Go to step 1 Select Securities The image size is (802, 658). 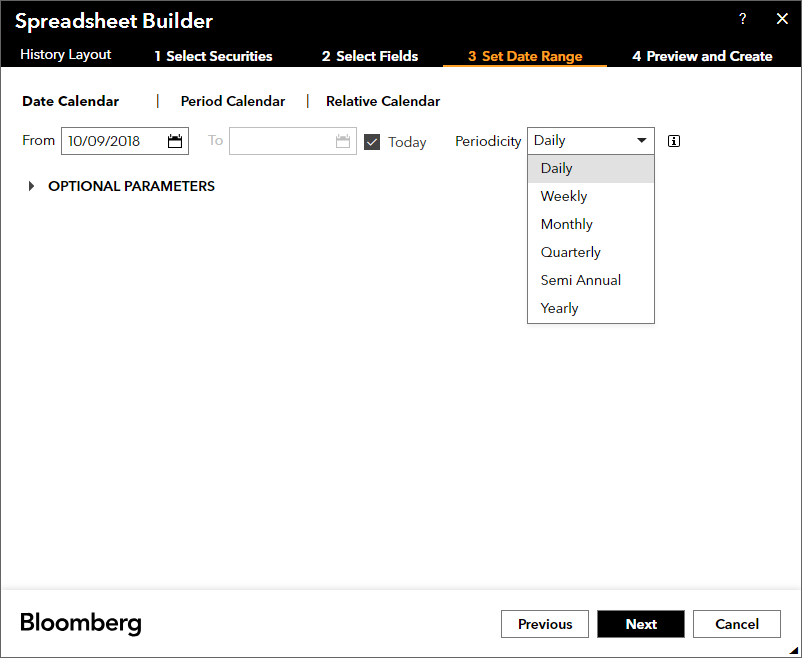coord(213,56)
